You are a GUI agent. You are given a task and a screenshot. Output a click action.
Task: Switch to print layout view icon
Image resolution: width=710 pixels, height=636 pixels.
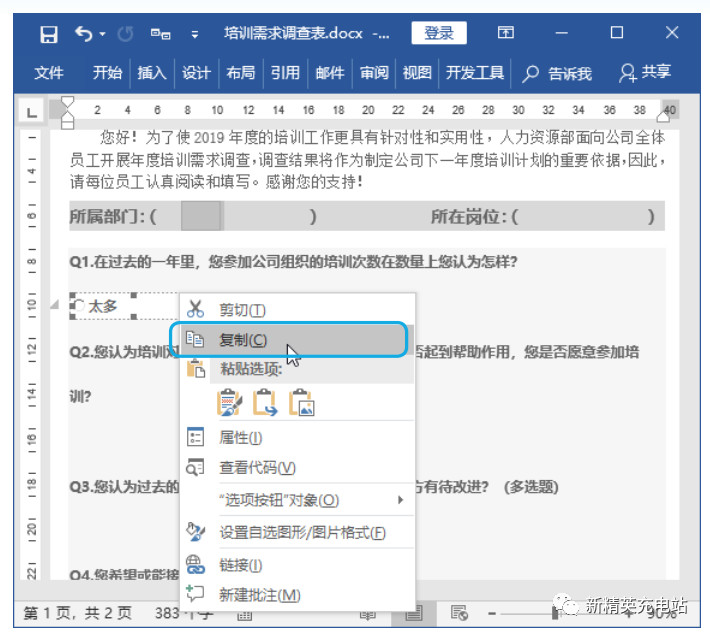413,613
